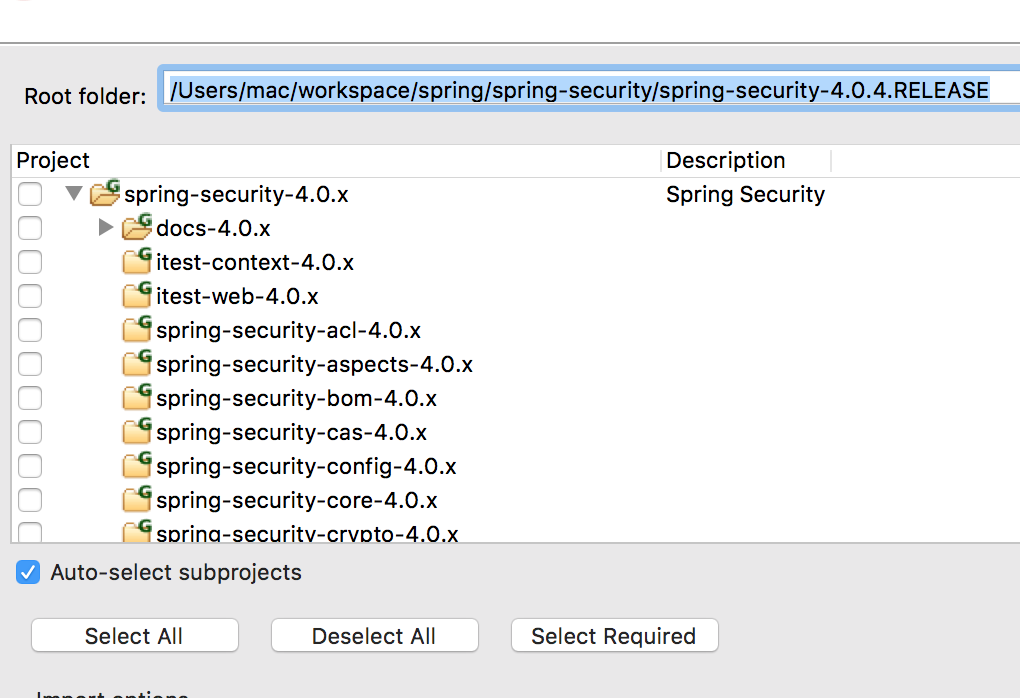Click the spring-security-acl-4.0.x folder icon
Viewport: 1020px width, 698px height.
coord(137,330)
